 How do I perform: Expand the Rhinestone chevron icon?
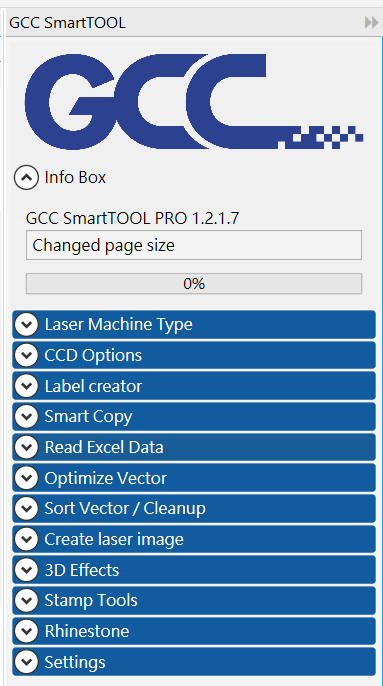pos(27,631)
